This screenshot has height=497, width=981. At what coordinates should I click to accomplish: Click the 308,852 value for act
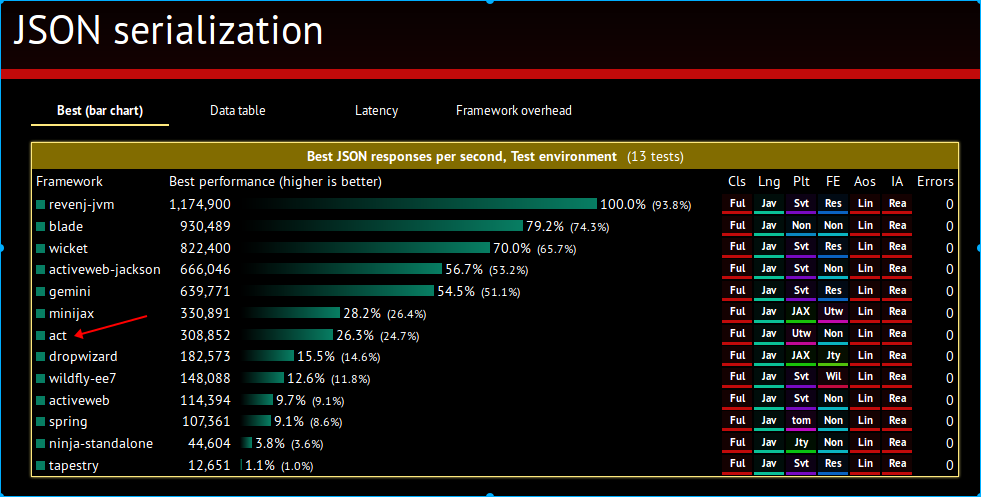[205, 336]
